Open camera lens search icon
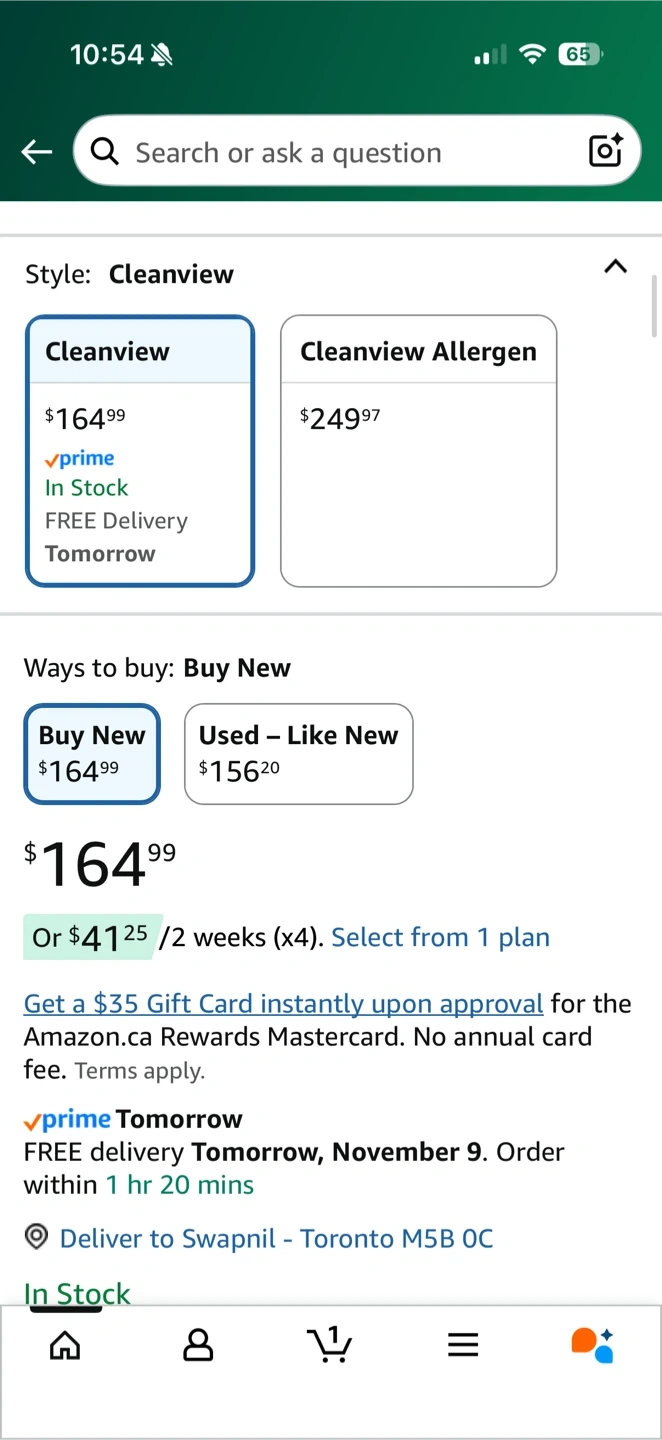The height and width of the screenshot is (1440, 662). tap(606, 151)
